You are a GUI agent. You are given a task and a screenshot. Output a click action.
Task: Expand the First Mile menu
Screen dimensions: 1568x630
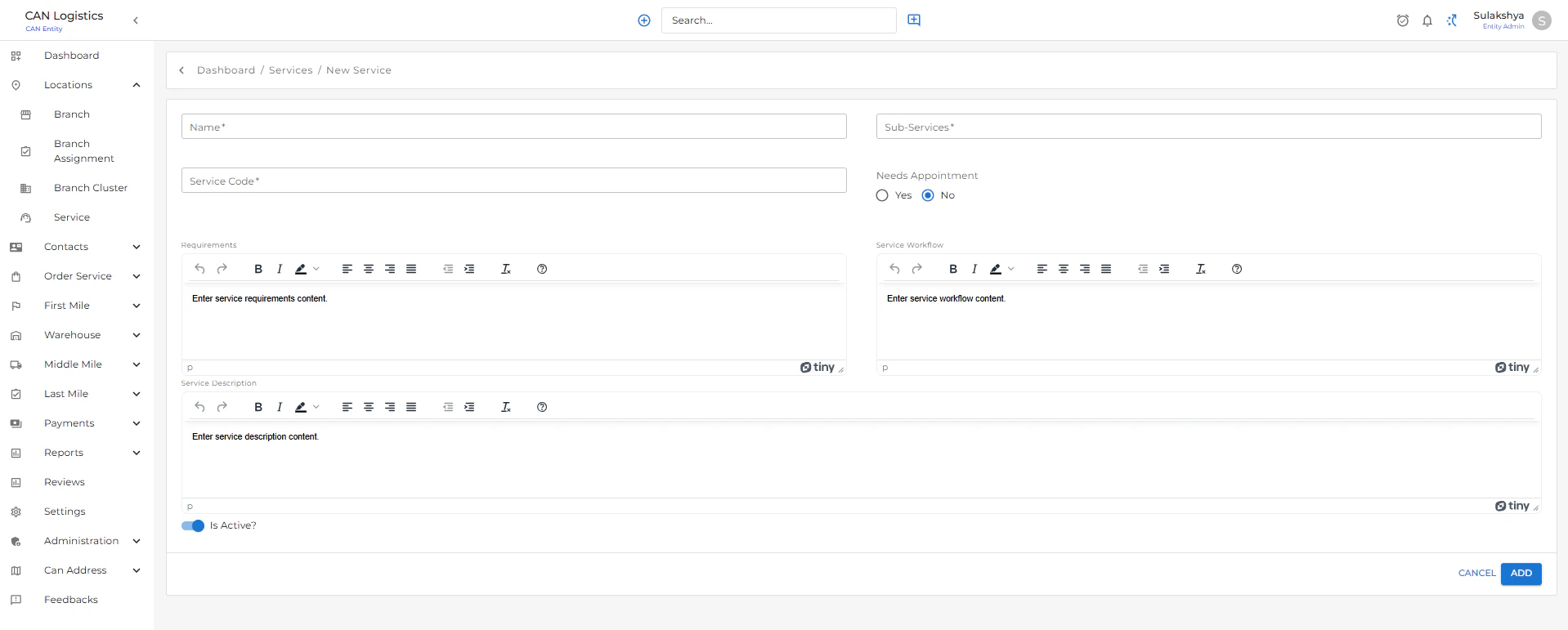tap(137, 306)
